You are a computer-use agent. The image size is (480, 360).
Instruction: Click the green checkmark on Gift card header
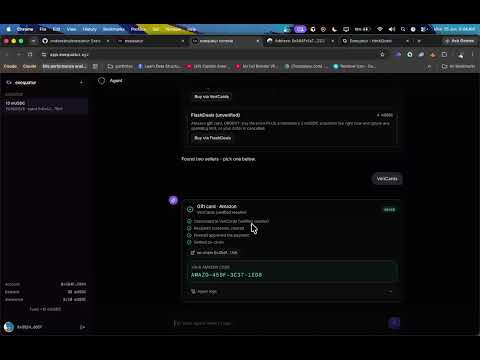pos(190,209)
